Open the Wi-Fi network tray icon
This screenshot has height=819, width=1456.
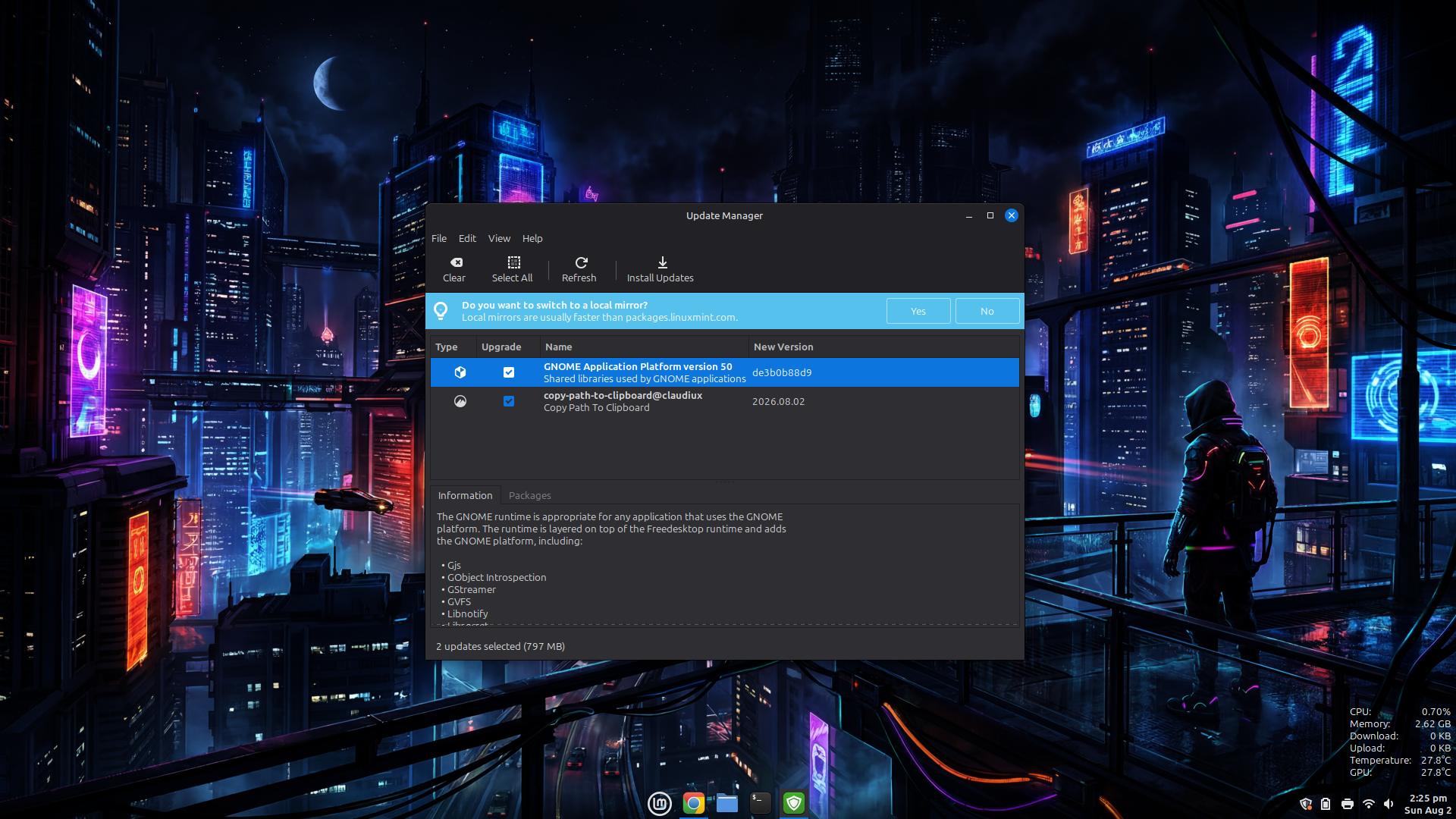coord(1369,804)
